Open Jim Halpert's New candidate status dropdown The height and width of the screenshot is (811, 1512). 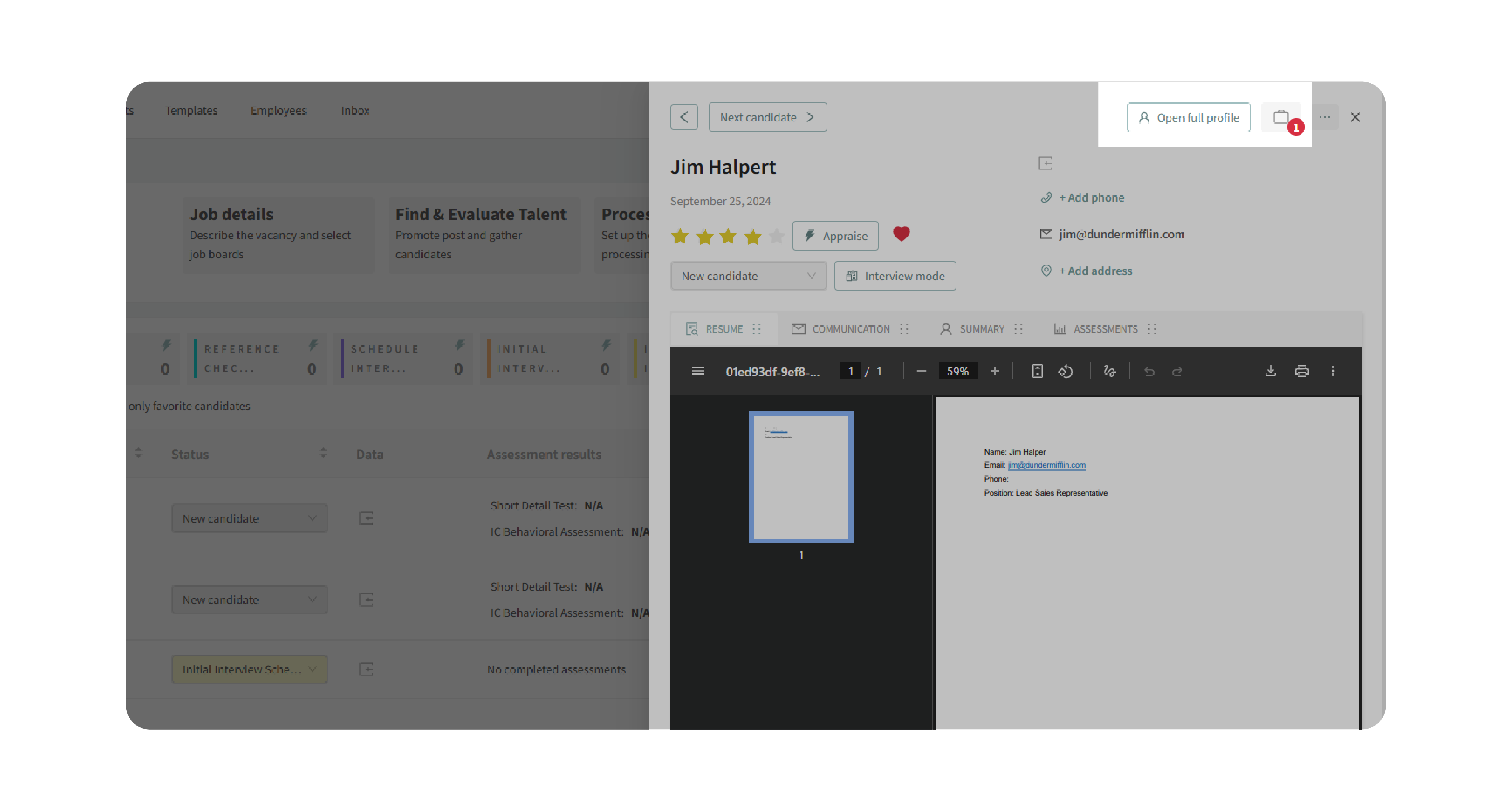click(748, 276)
